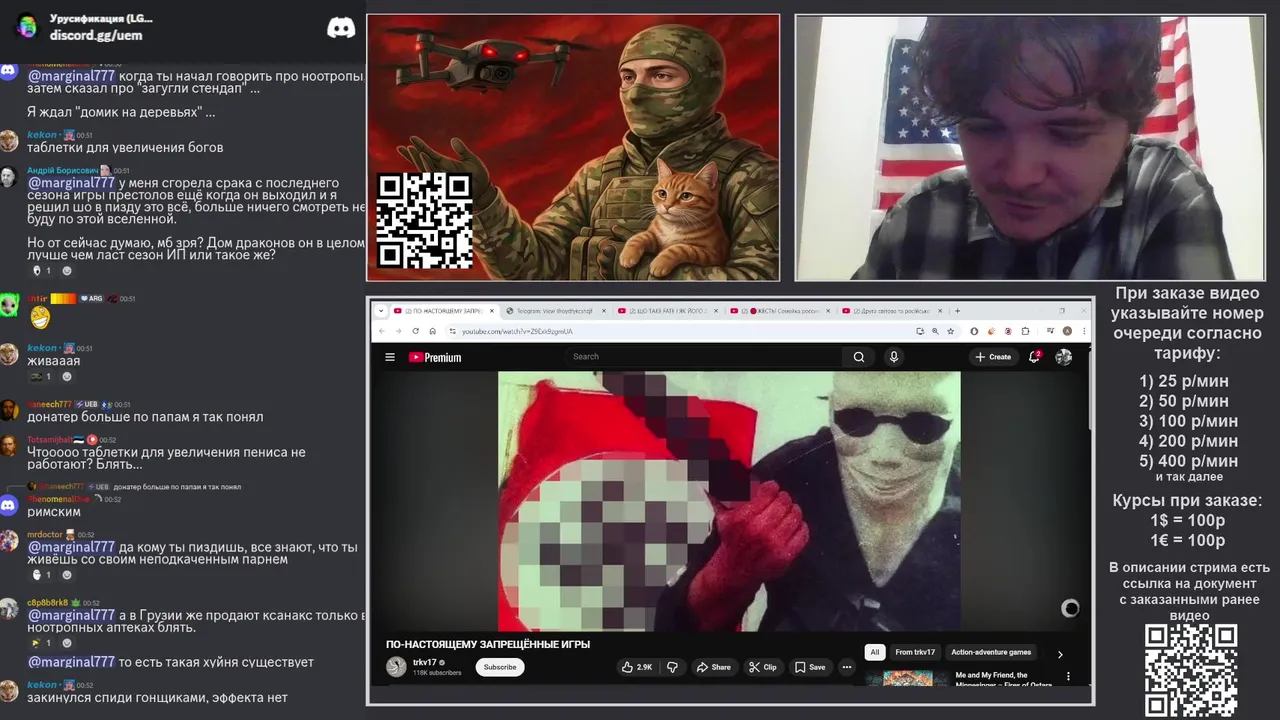The height and width of the screenshot is (720, 1280).
Task: Open options for Me and My Friend video
Action: 1068,677
